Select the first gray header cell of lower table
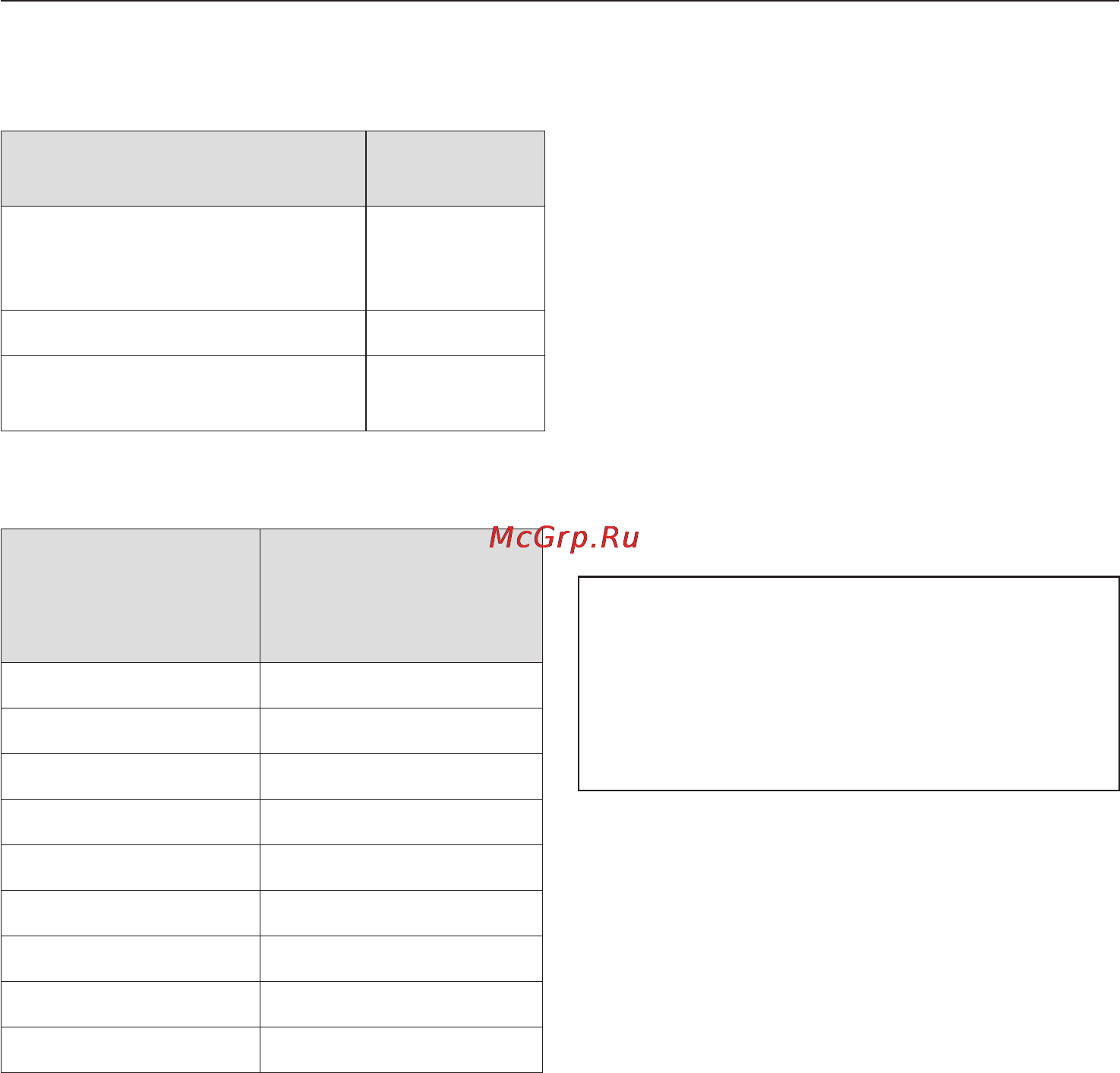 click(130, 595)
